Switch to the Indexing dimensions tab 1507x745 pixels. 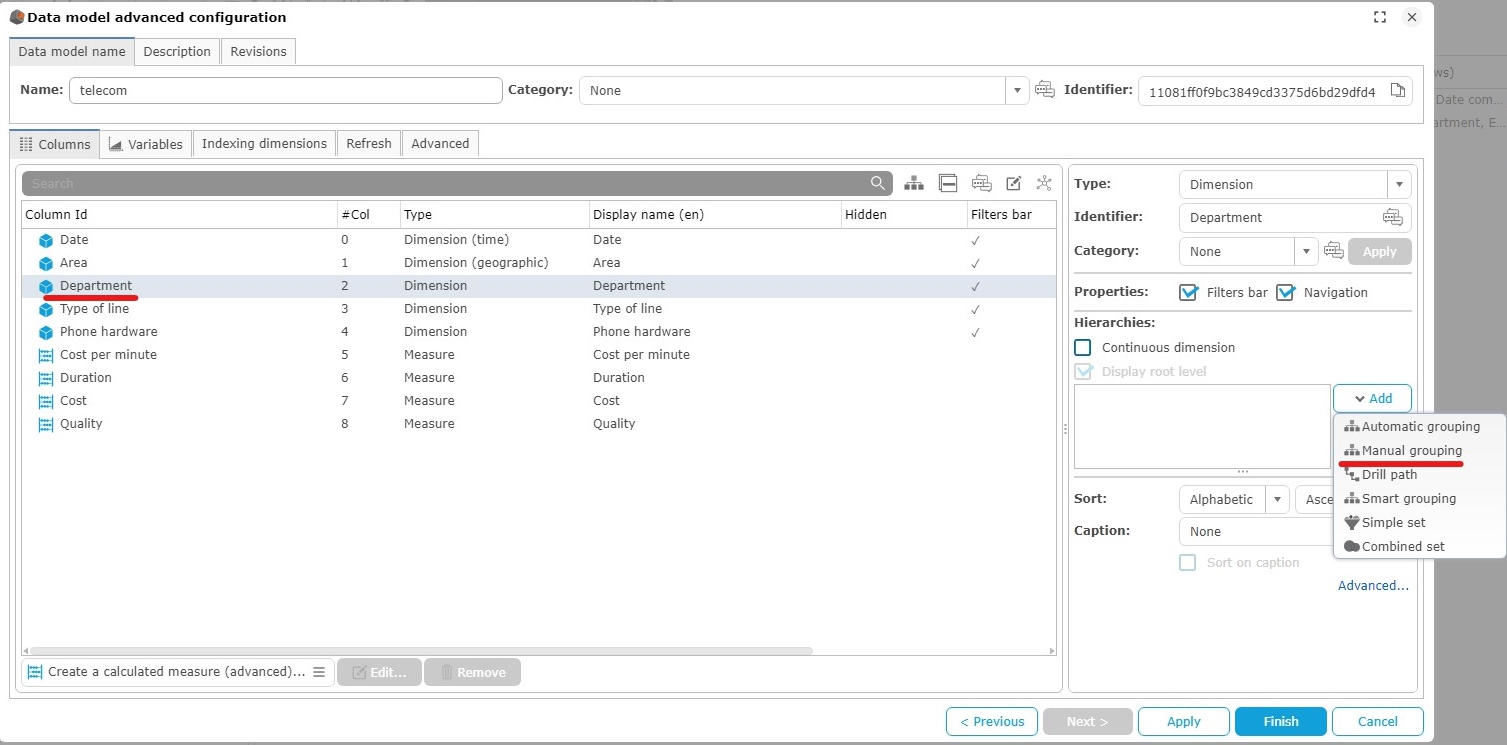click(264, 144)
